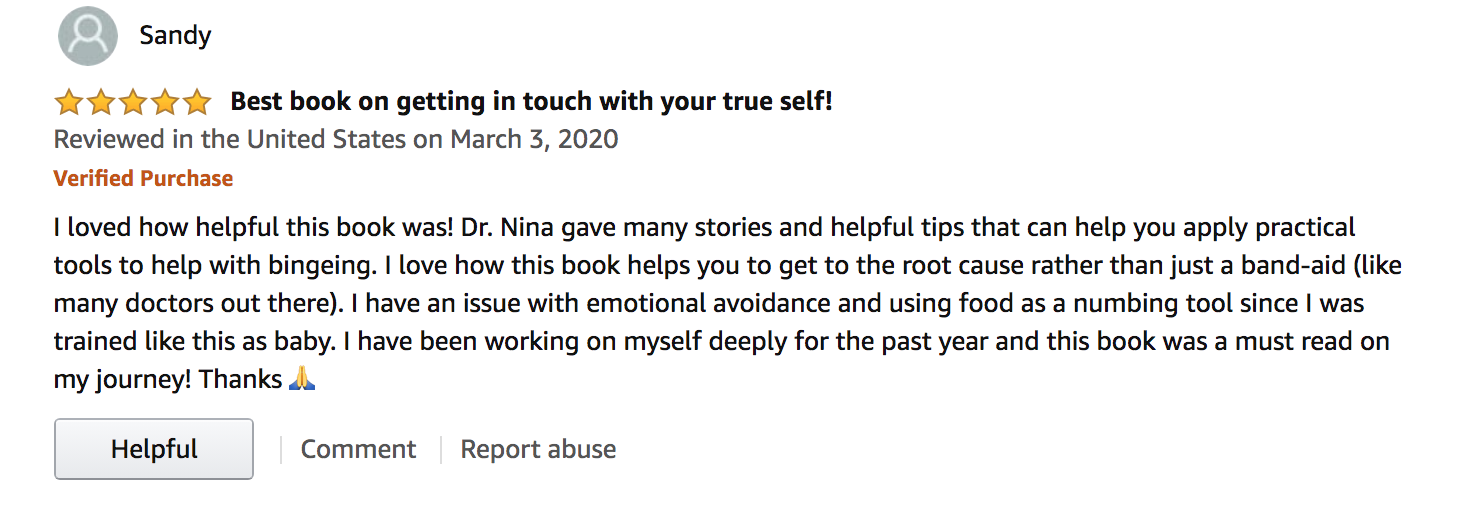Viewport: 1480px width, 520px height.
Task: Mark this review as Helpful
Action: click(x=154, y=449)
